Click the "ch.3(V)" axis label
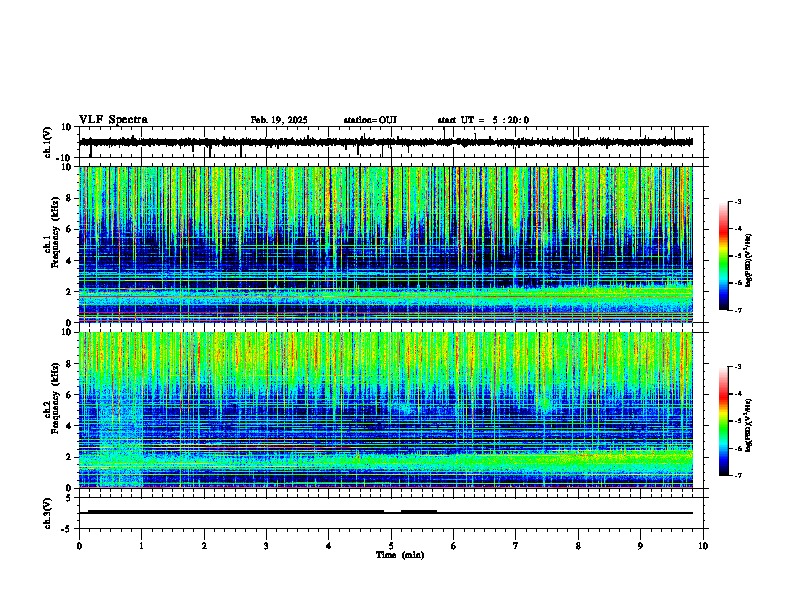Screen dimensions: 792x612 48,513
